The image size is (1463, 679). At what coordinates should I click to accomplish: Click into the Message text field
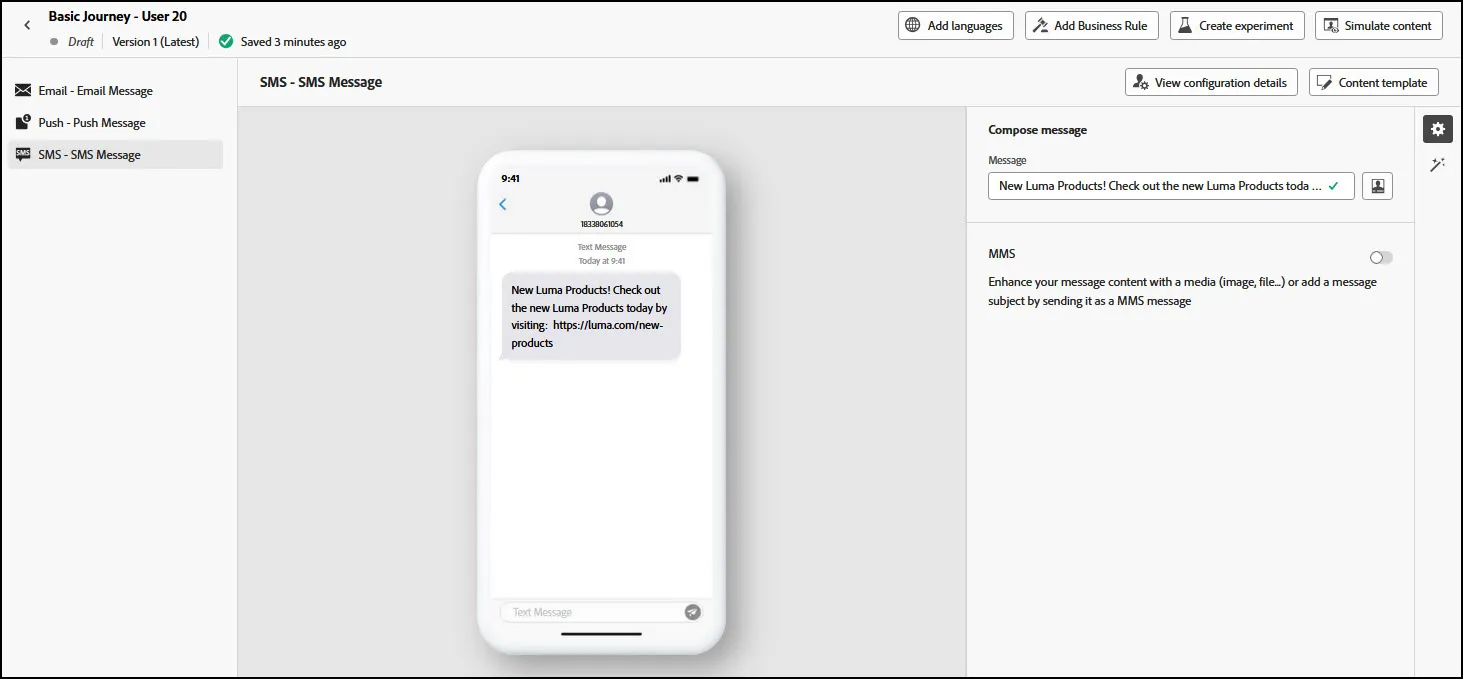(1171, 186)
